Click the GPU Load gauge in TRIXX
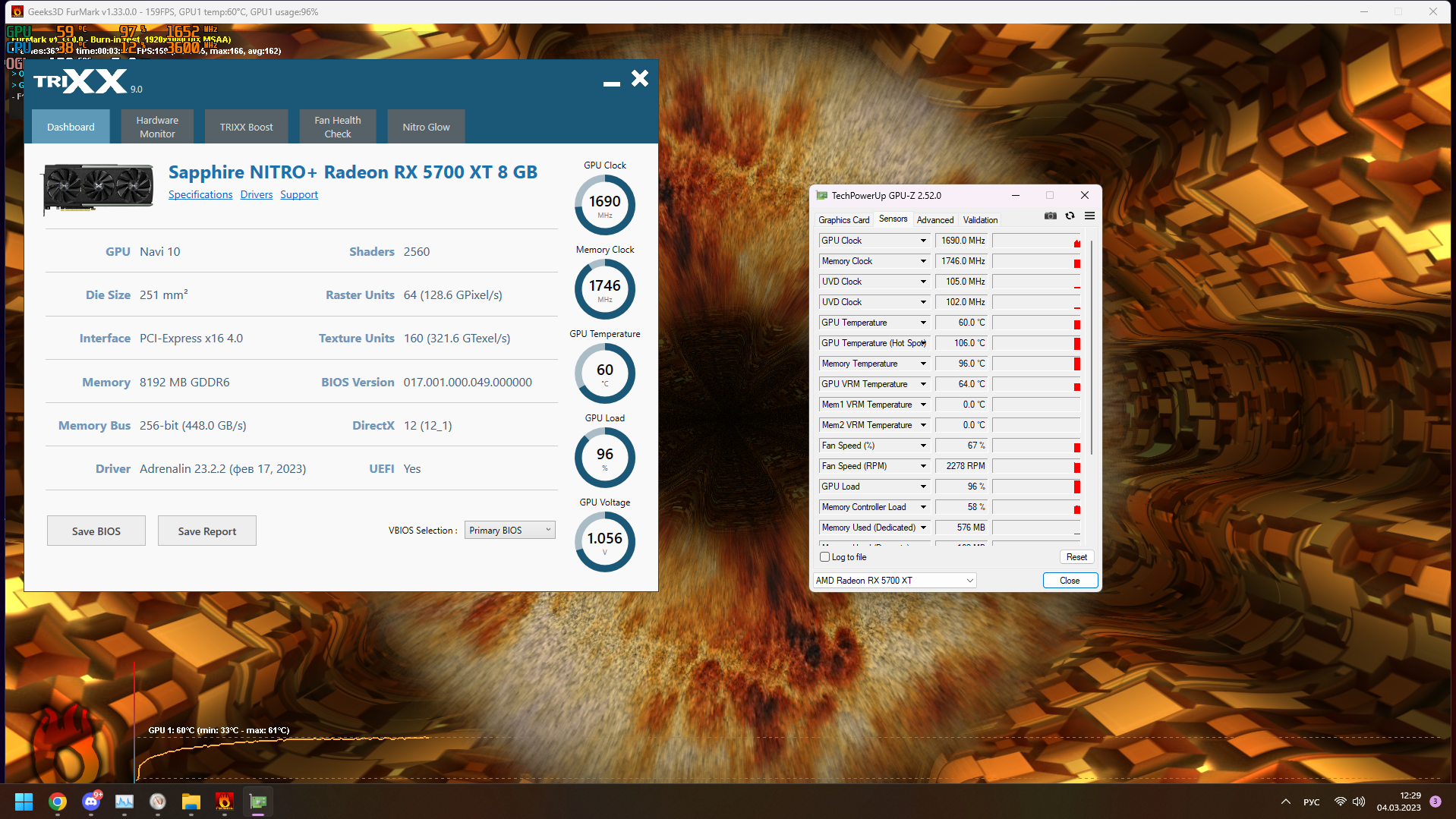 605,458
